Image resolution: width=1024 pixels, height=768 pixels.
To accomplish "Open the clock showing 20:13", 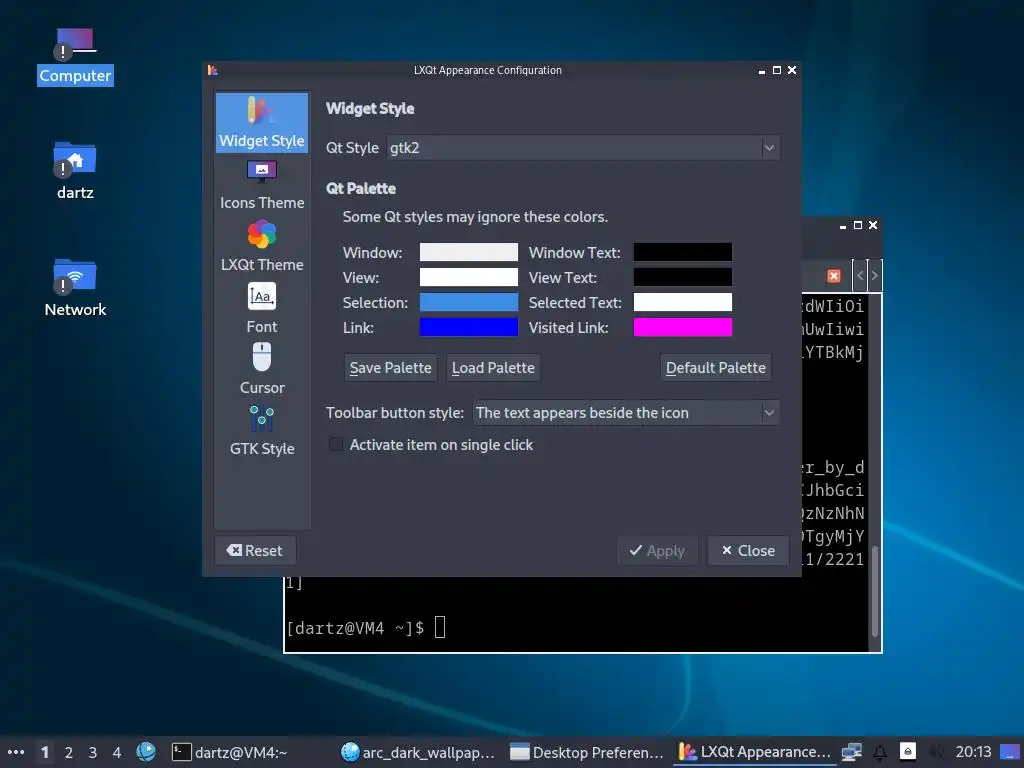I will pos(973,752).
